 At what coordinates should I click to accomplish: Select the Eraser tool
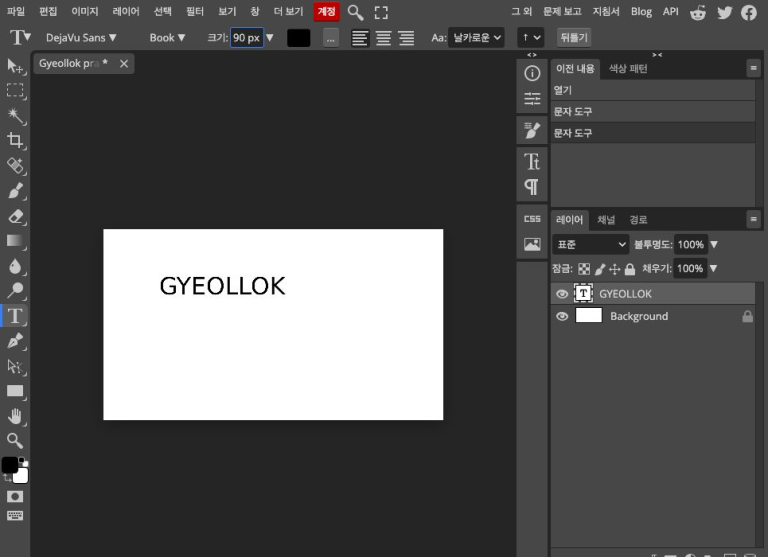(15, 216)
